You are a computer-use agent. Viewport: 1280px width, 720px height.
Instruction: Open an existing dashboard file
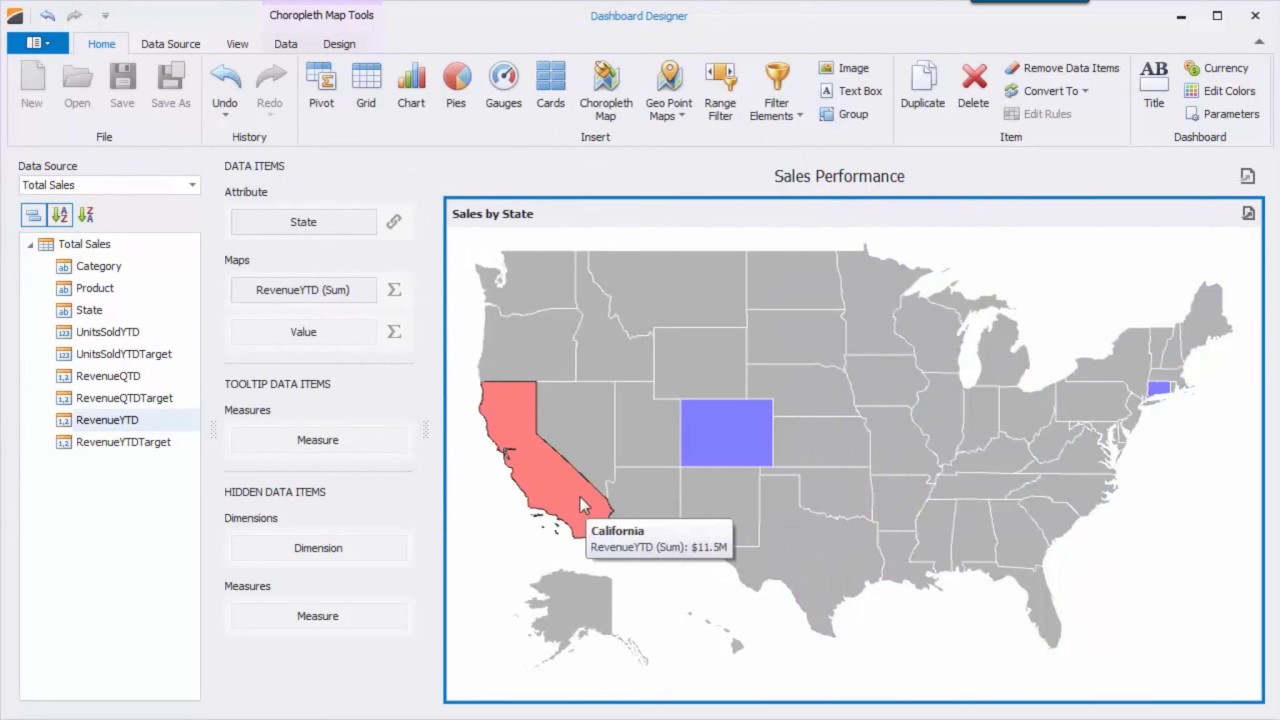click(77, 85)
